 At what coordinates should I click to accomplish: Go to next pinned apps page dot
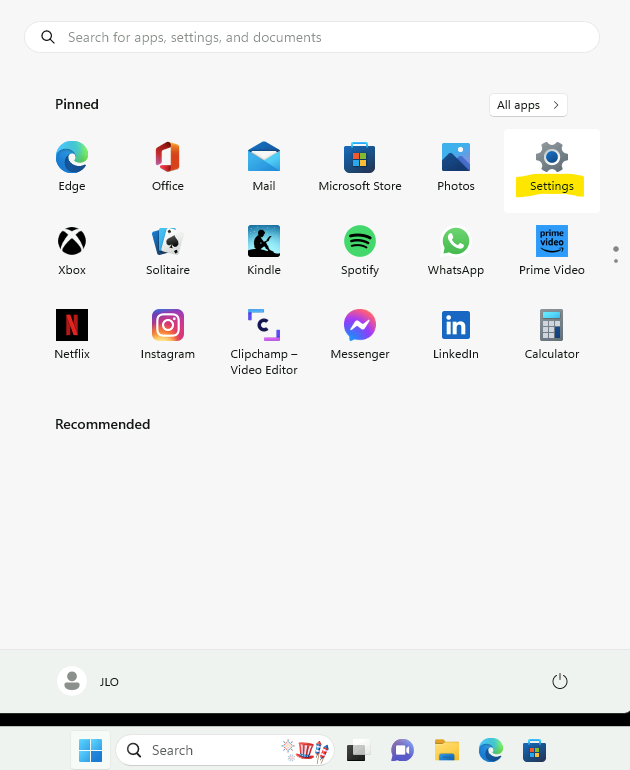coord(616,261)
